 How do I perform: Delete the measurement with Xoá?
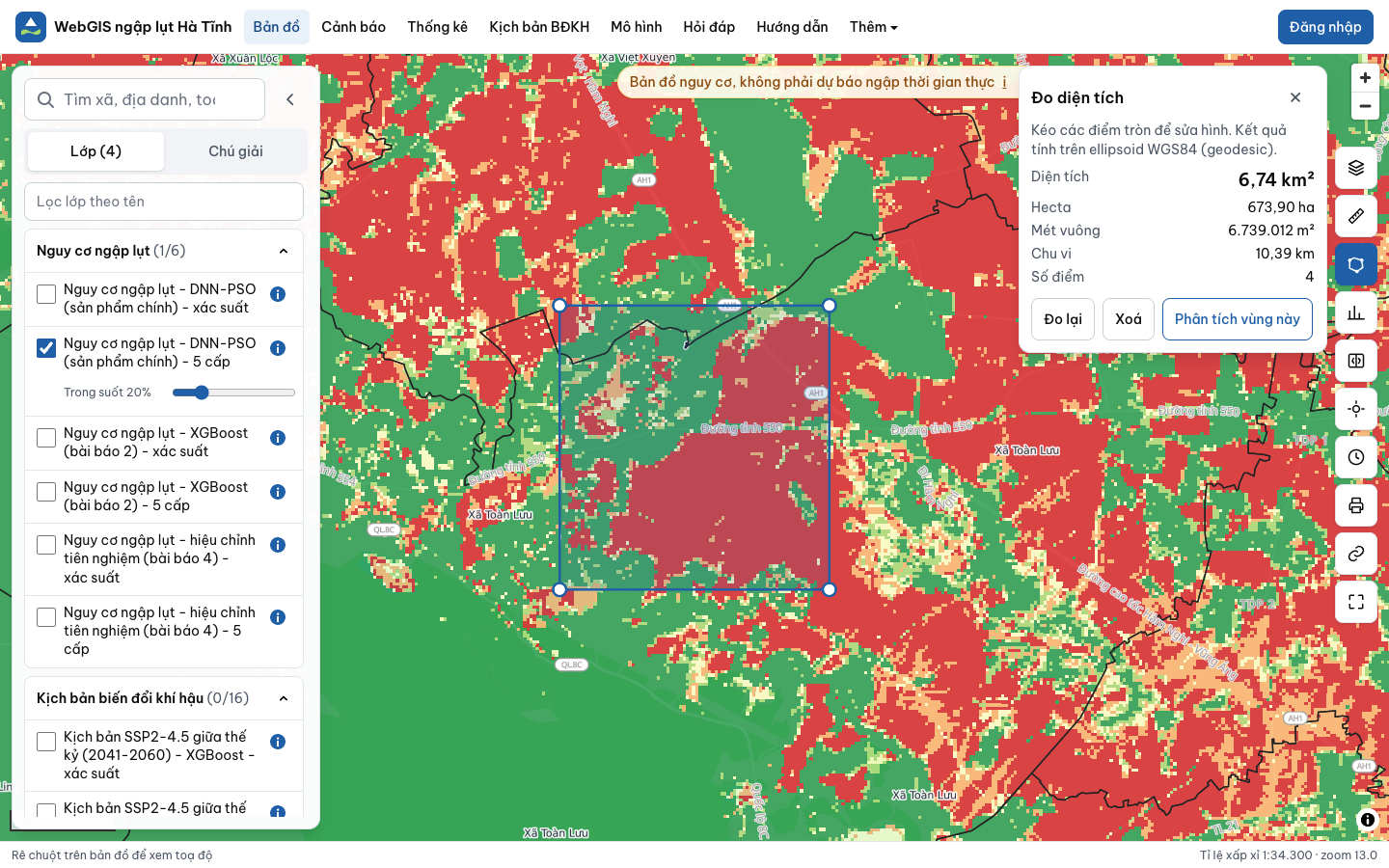[1129, 319]
